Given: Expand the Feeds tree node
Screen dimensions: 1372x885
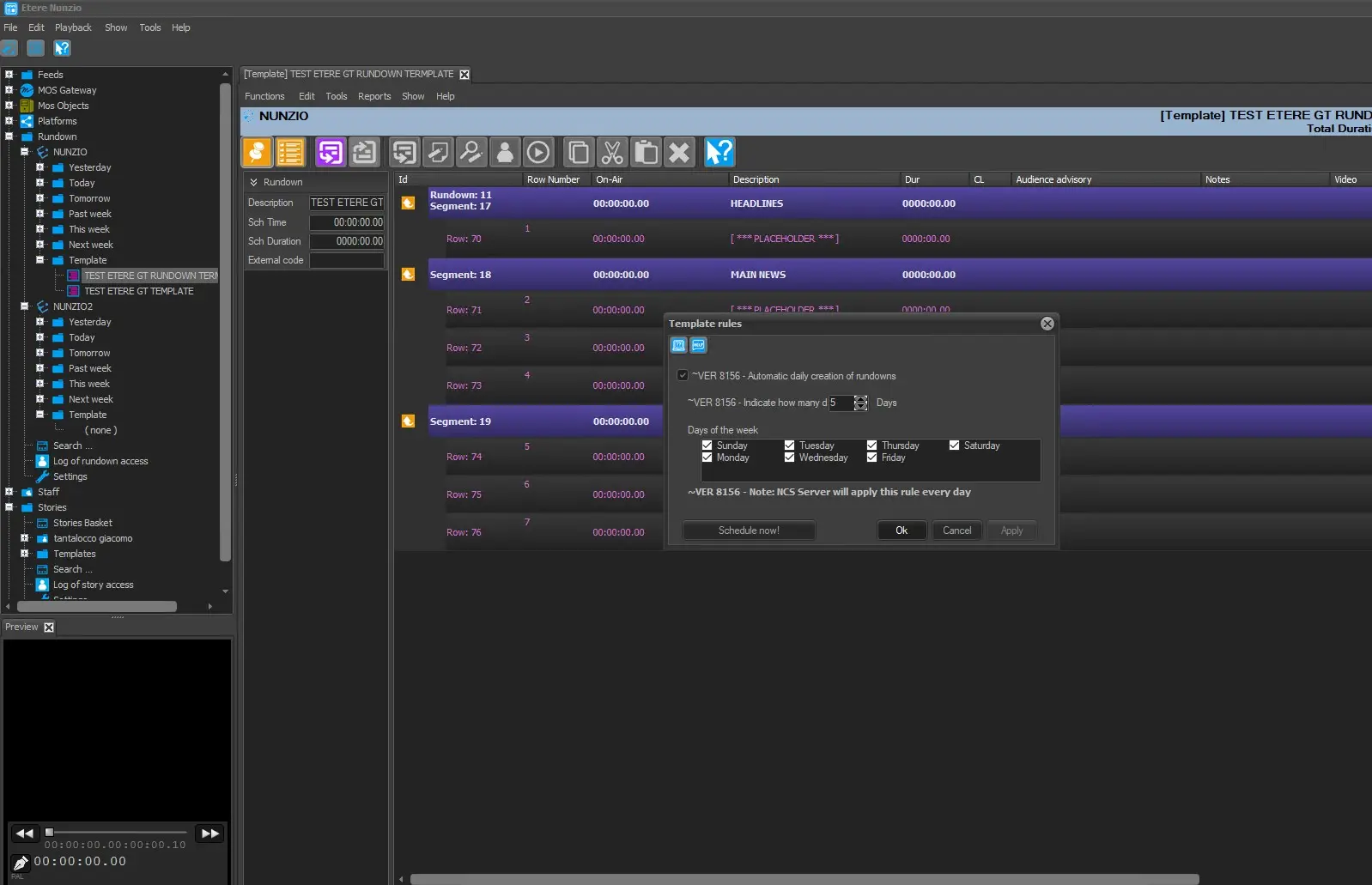Looking at the screenshot, I should (9, 75).
